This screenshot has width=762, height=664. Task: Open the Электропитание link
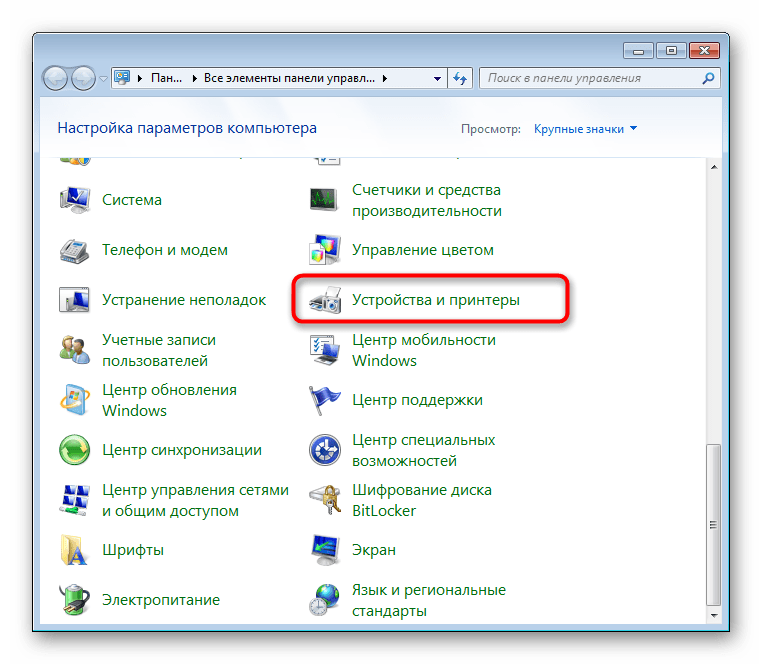[161, 600]
